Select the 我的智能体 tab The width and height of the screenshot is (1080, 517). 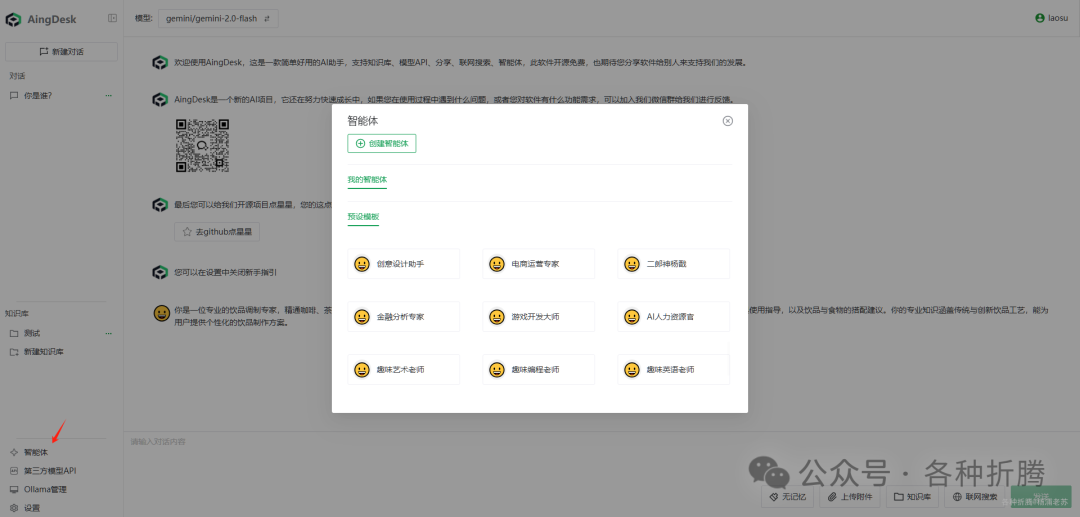(x=367, y=180)
